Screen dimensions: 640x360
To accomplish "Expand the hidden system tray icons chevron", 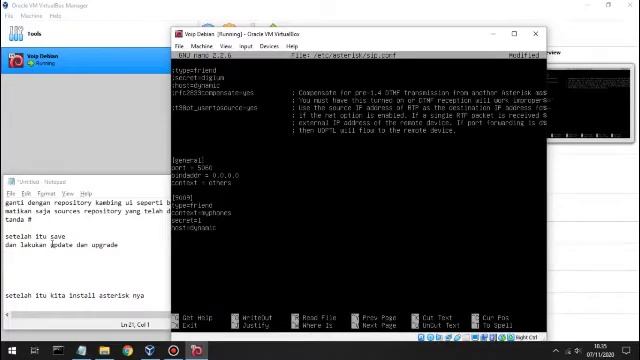I will click(x=556, y=351).
